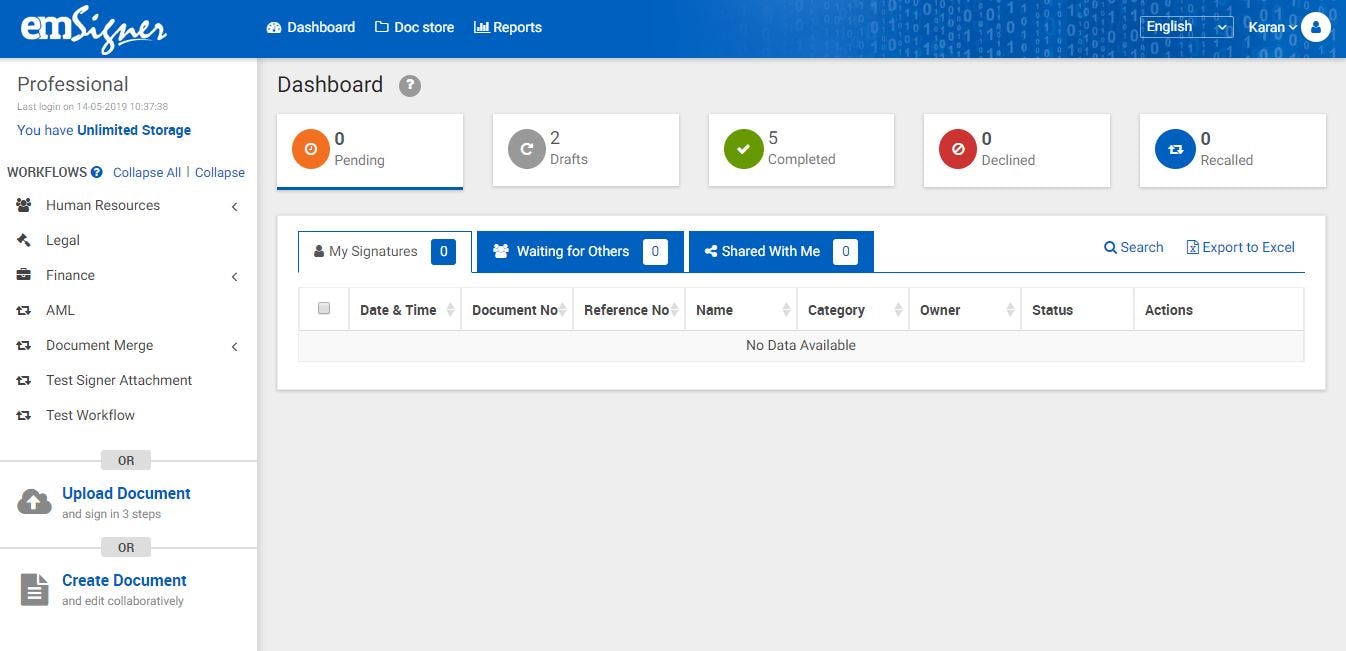The image size is (1346, 651).
Task: Toggle the Drafts card selection
Action: pyautogui.click(x=585, y=148)
